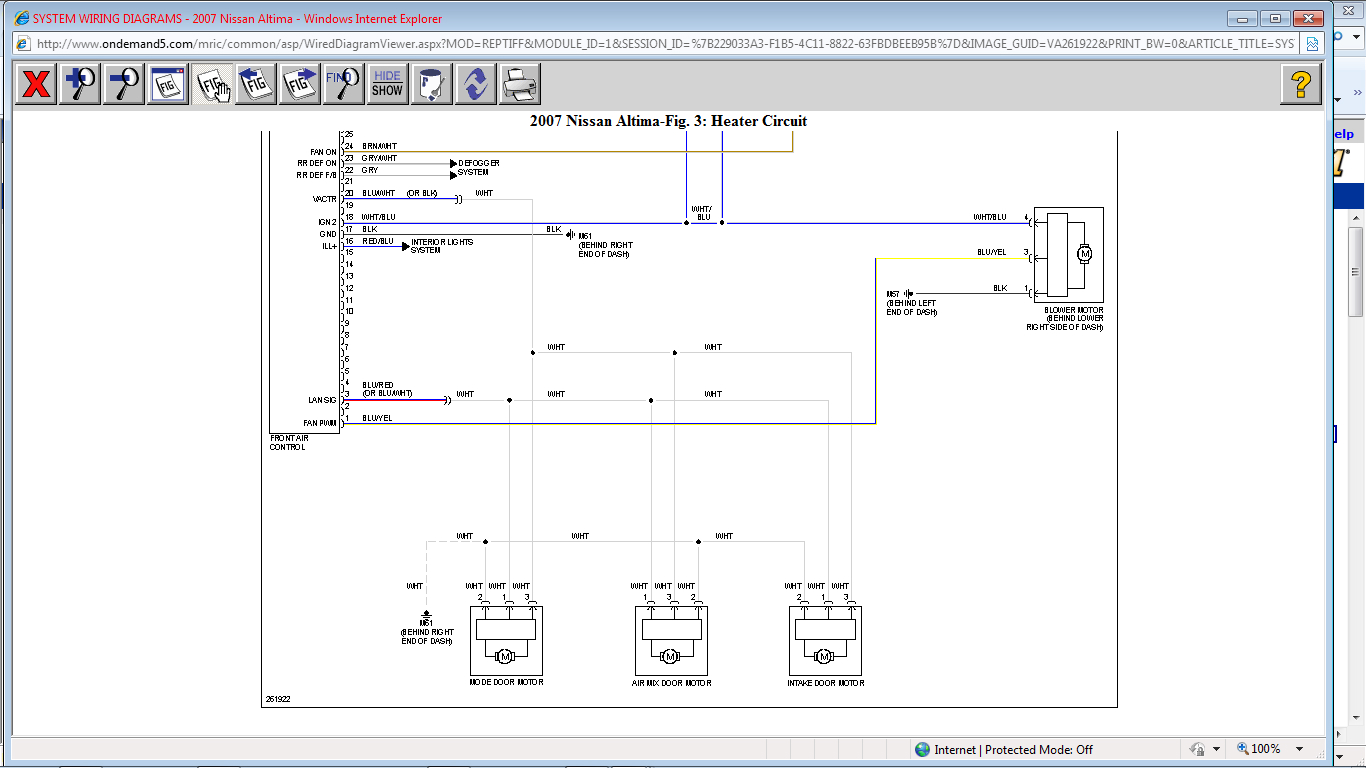Click the INTERIOR LIGHTS SYSTEM label
Screen dimensions: 1366x768
click(x=442, y=246)
